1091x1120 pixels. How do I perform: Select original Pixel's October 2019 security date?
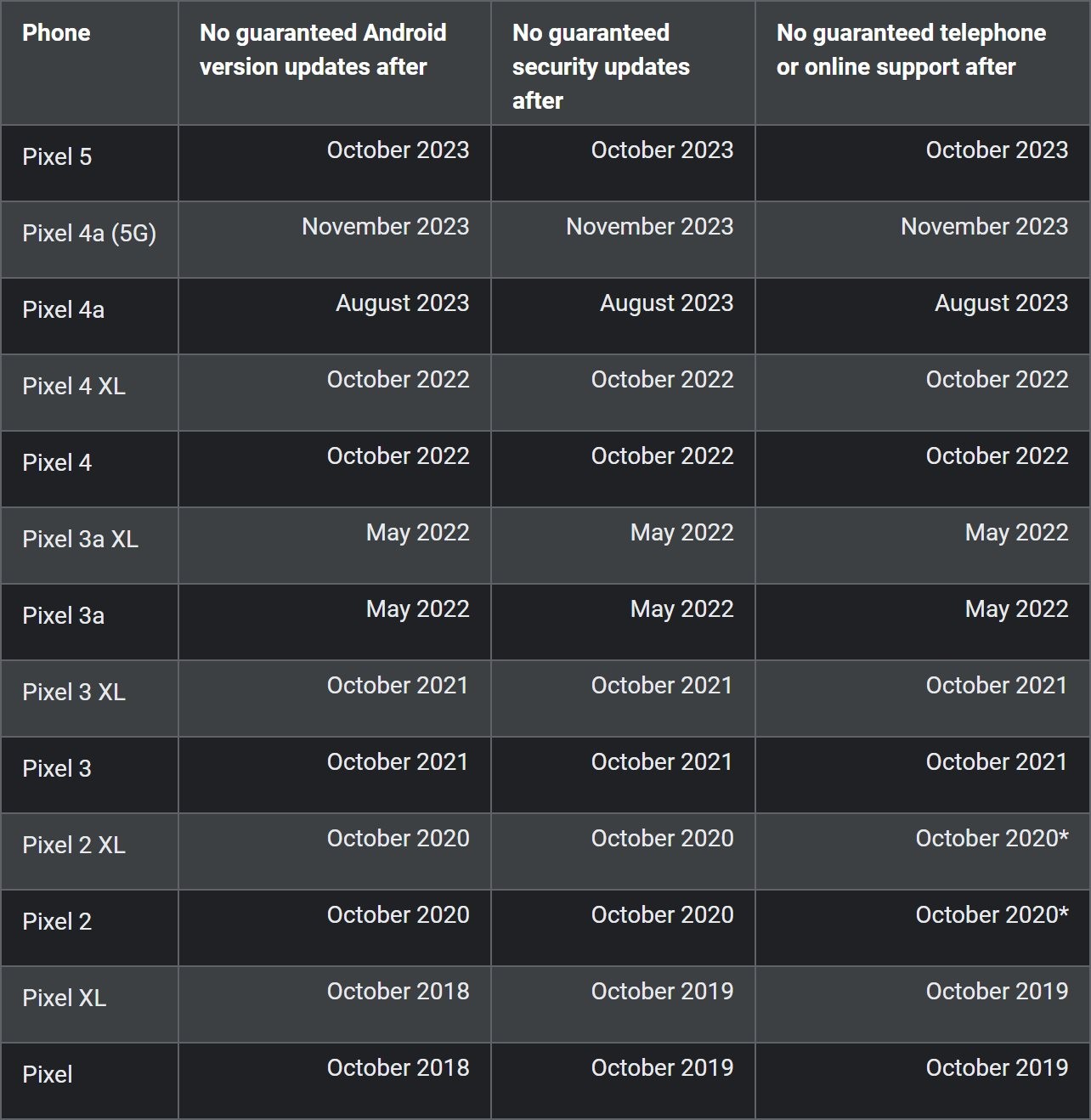(x=662, y=1068)
